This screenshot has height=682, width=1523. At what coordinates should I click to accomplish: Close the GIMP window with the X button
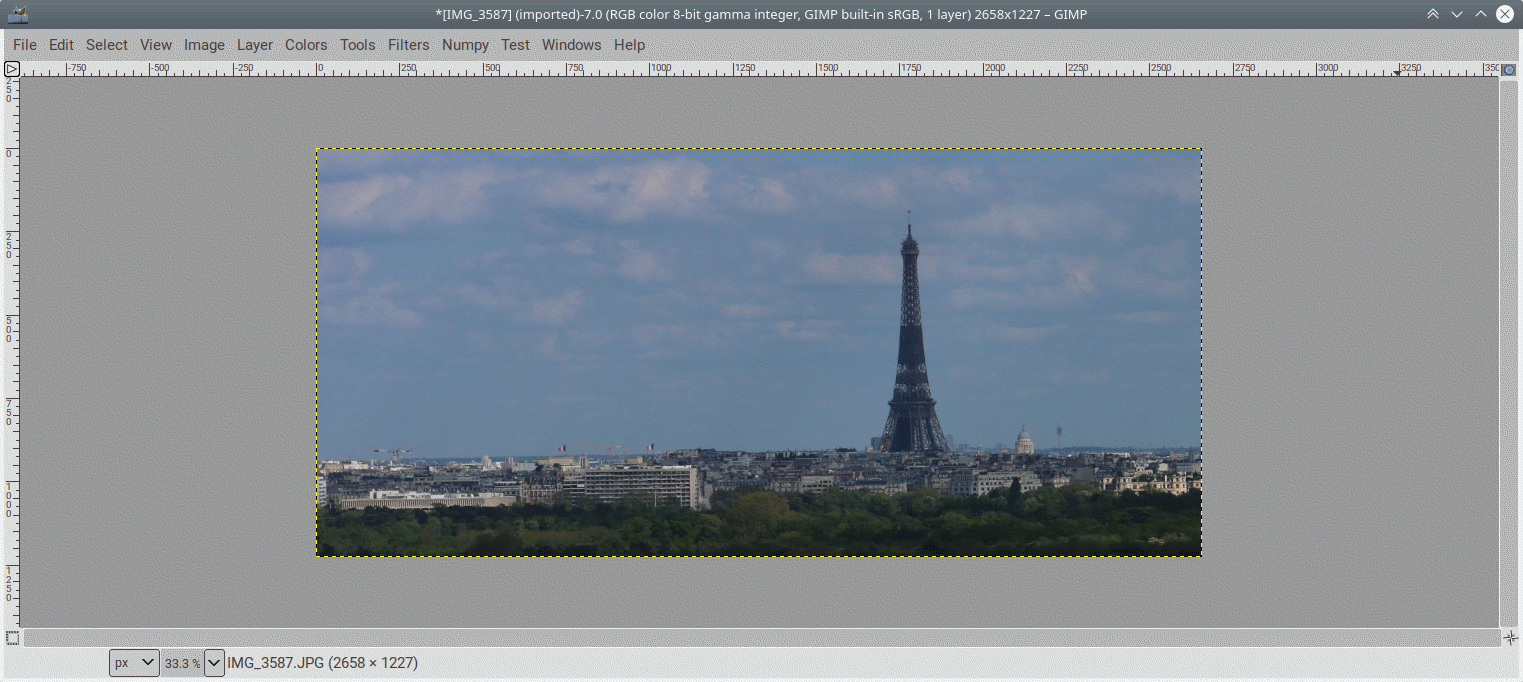(1505, 14)
